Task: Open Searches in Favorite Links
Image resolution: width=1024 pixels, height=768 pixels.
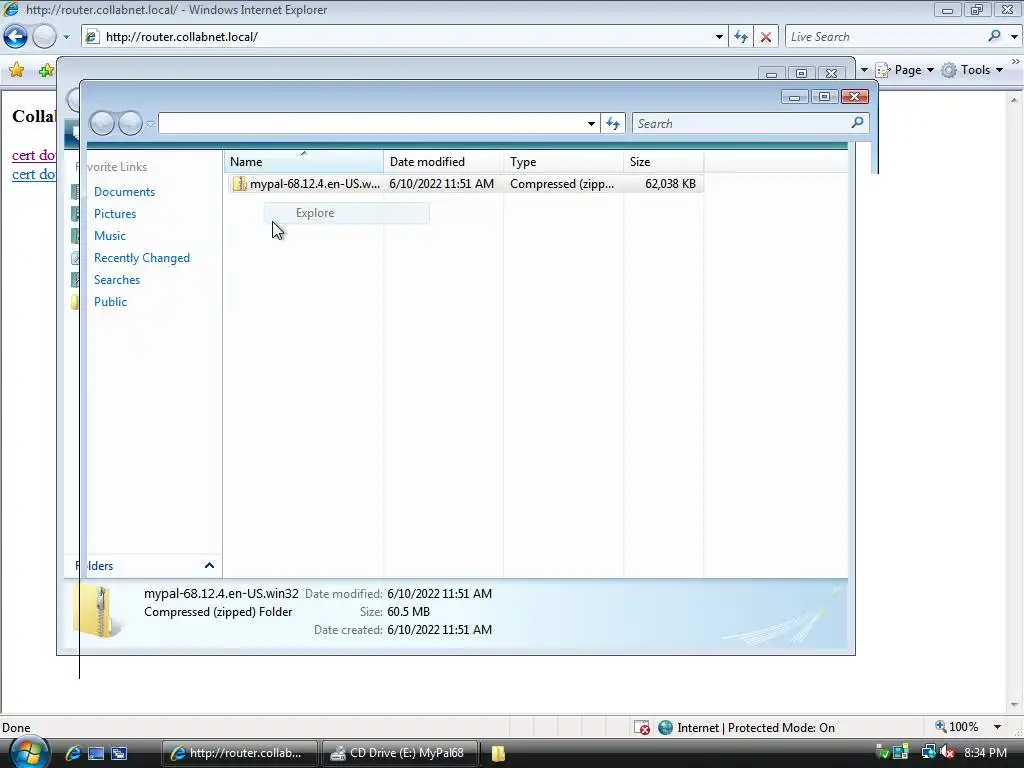Action: (117, 280)
